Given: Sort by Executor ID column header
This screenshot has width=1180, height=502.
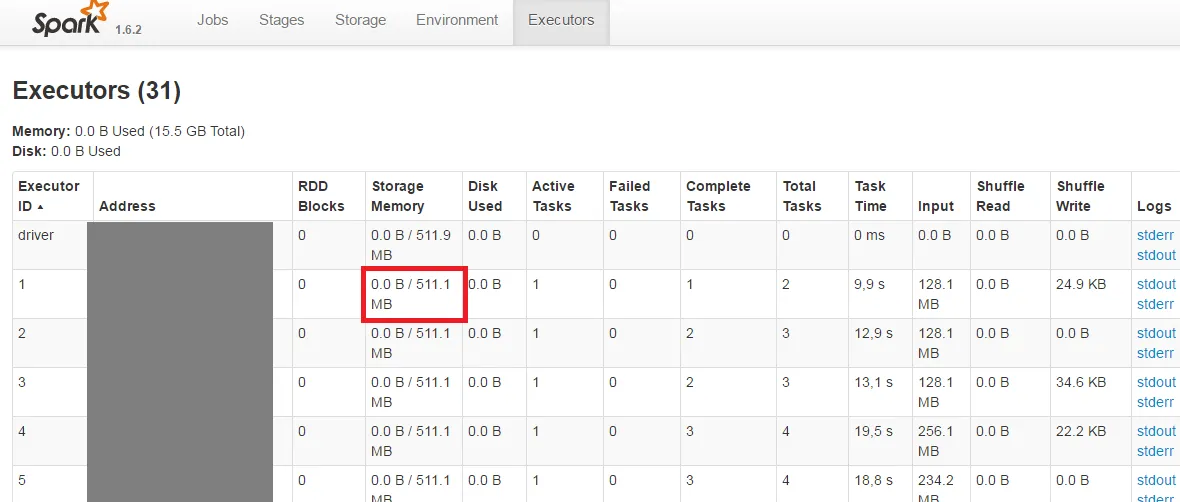Looking at the screenshot, I should pos(49,196).
